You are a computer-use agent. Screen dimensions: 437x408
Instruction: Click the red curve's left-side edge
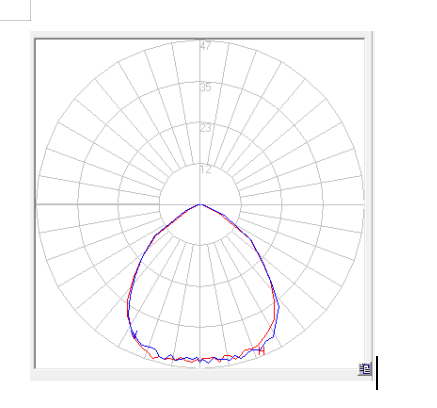tap(128, 307)
